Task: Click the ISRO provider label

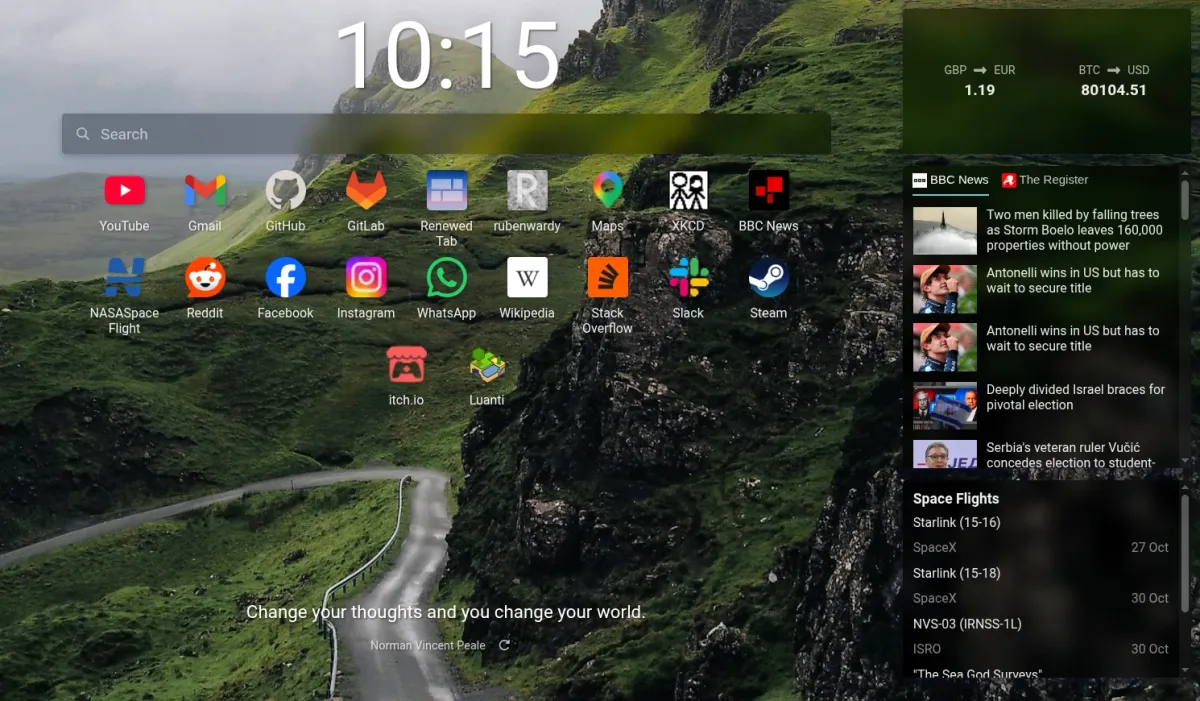Action: pyautogui.click(x=927, y=649)
